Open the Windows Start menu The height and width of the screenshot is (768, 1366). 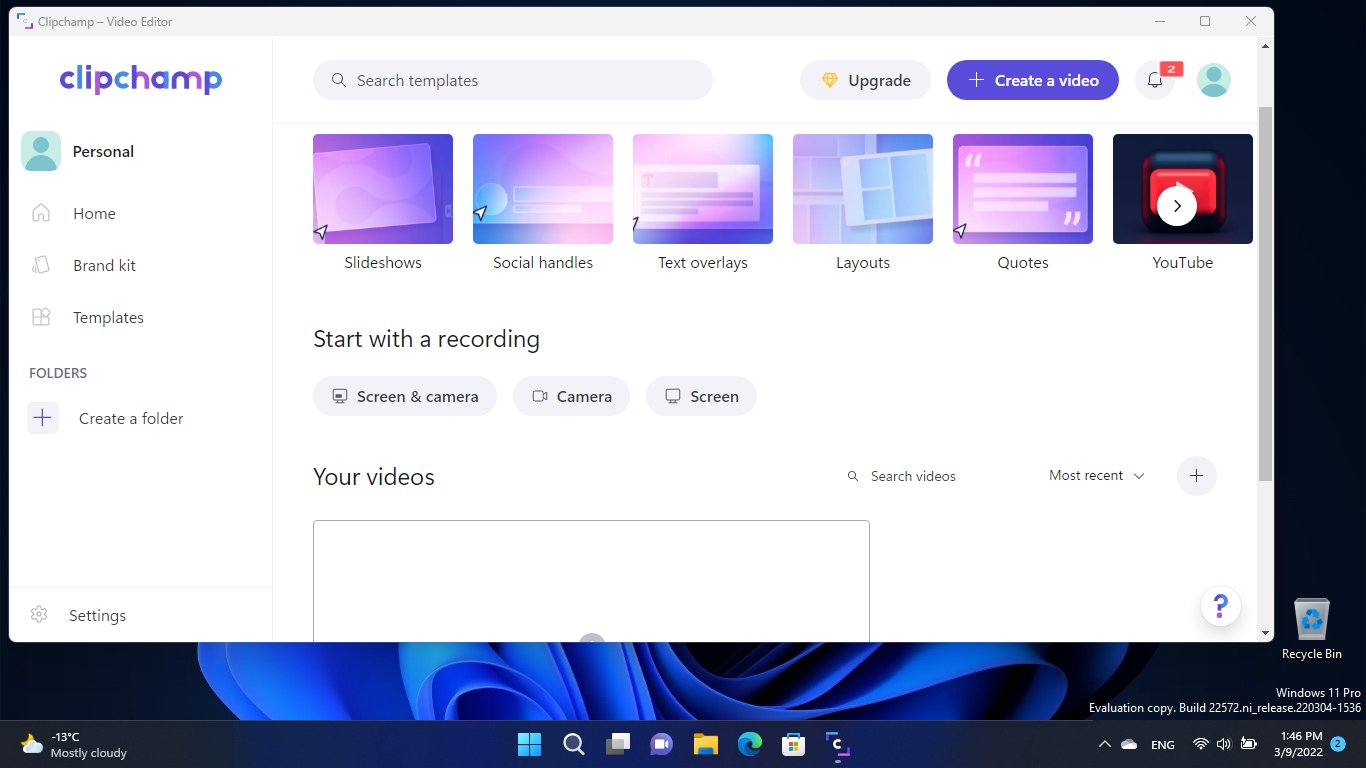(529, 744)
